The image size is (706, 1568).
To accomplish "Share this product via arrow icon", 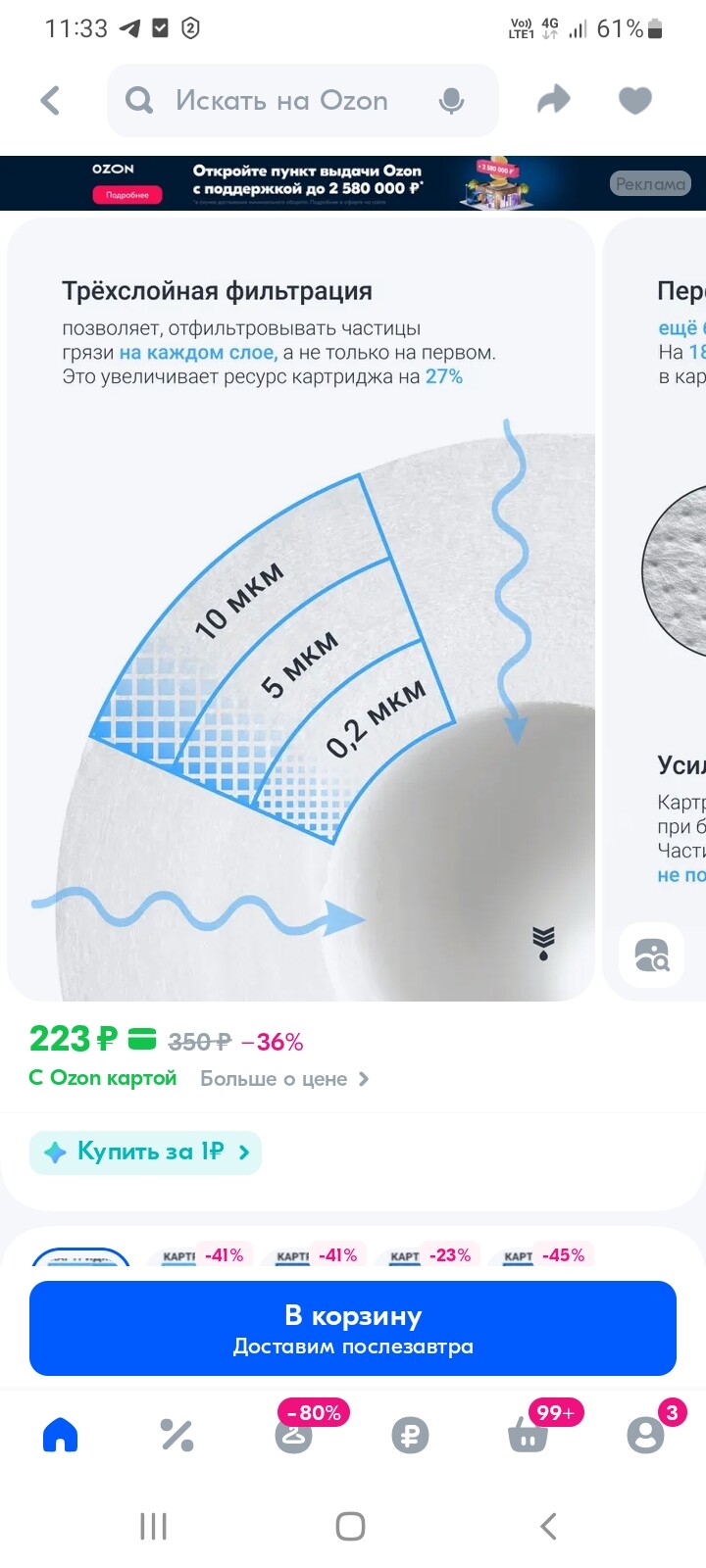I will tap(554, 99).
